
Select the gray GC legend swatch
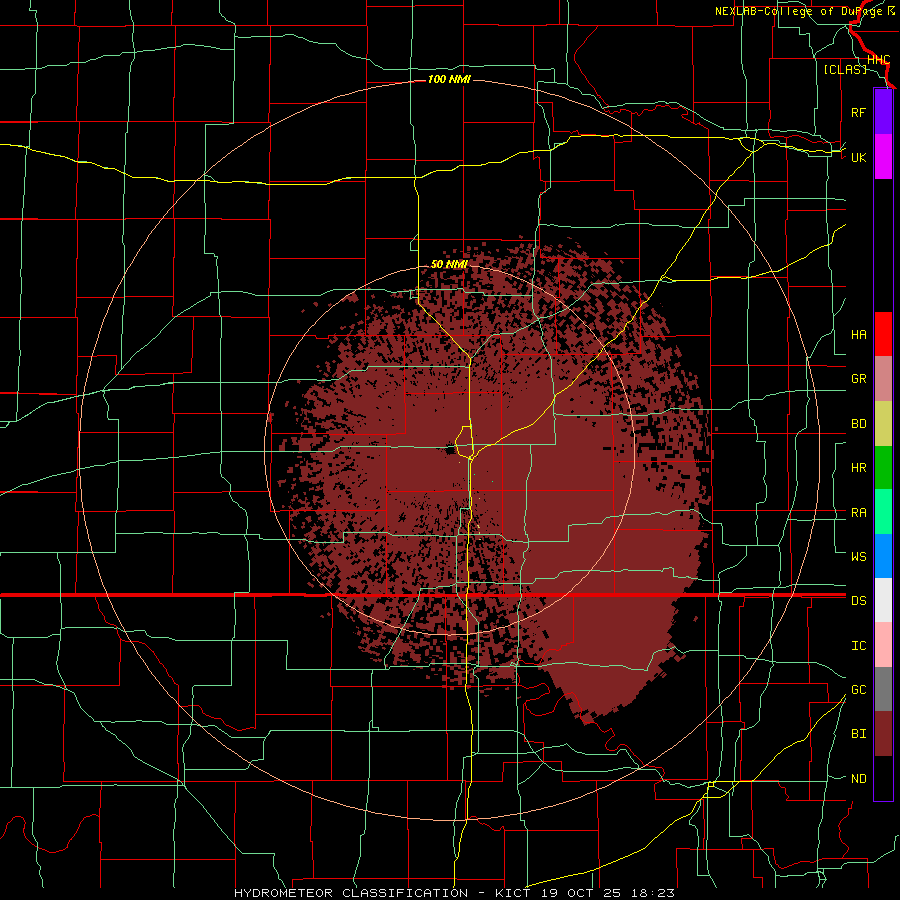point(883,689)
